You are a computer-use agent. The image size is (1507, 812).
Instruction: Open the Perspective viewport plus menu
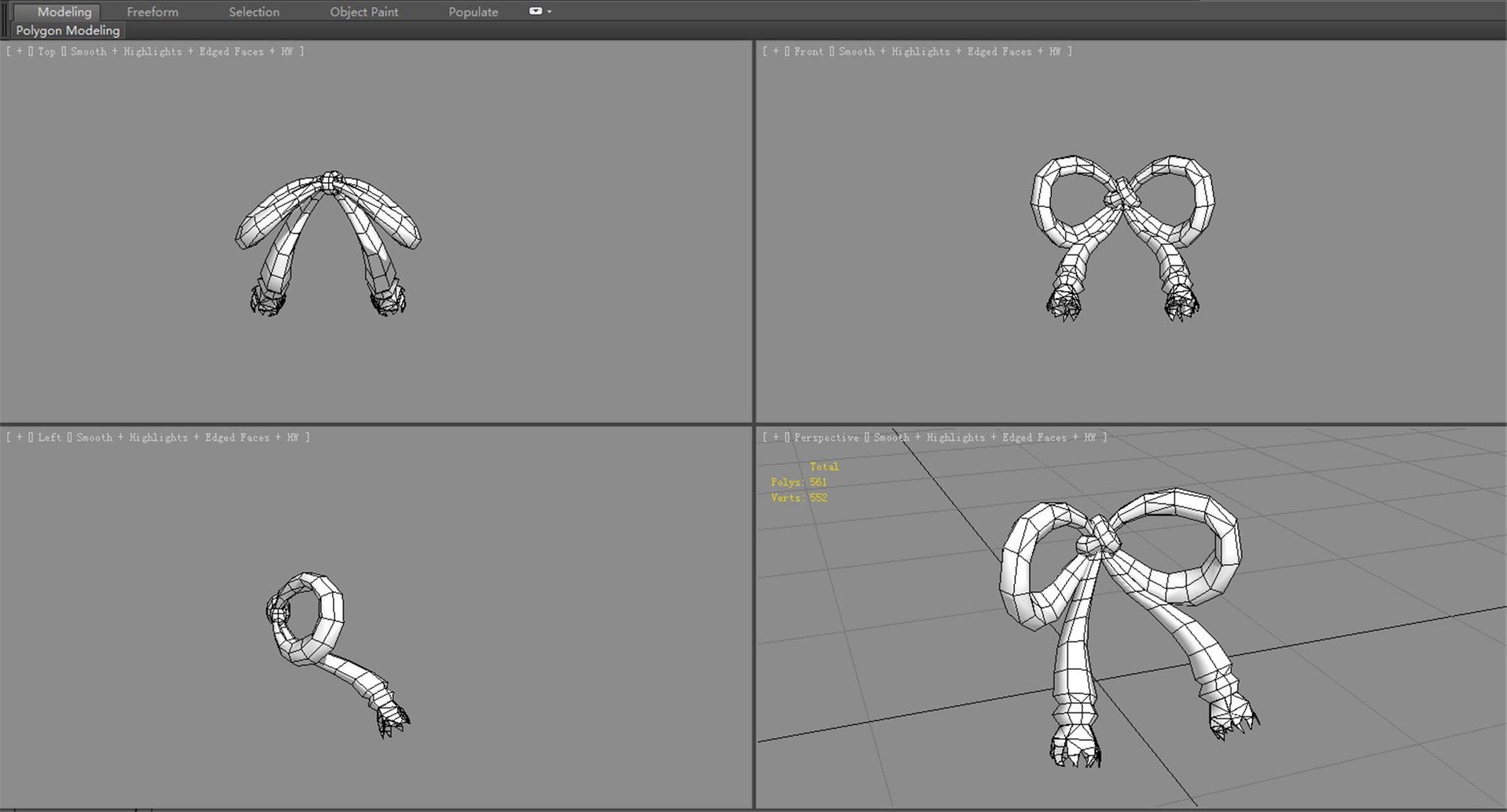pyautogui.click(x=776, y=438)
